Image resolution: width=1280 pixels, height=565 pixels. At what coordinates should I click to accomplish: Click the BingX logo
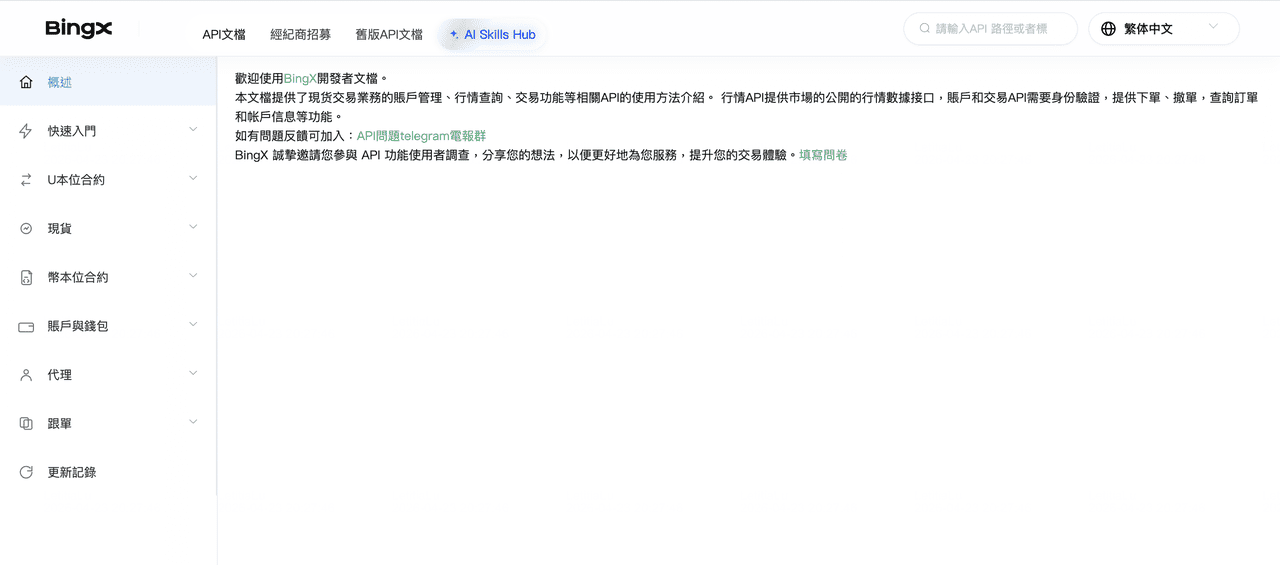[79, 29]
